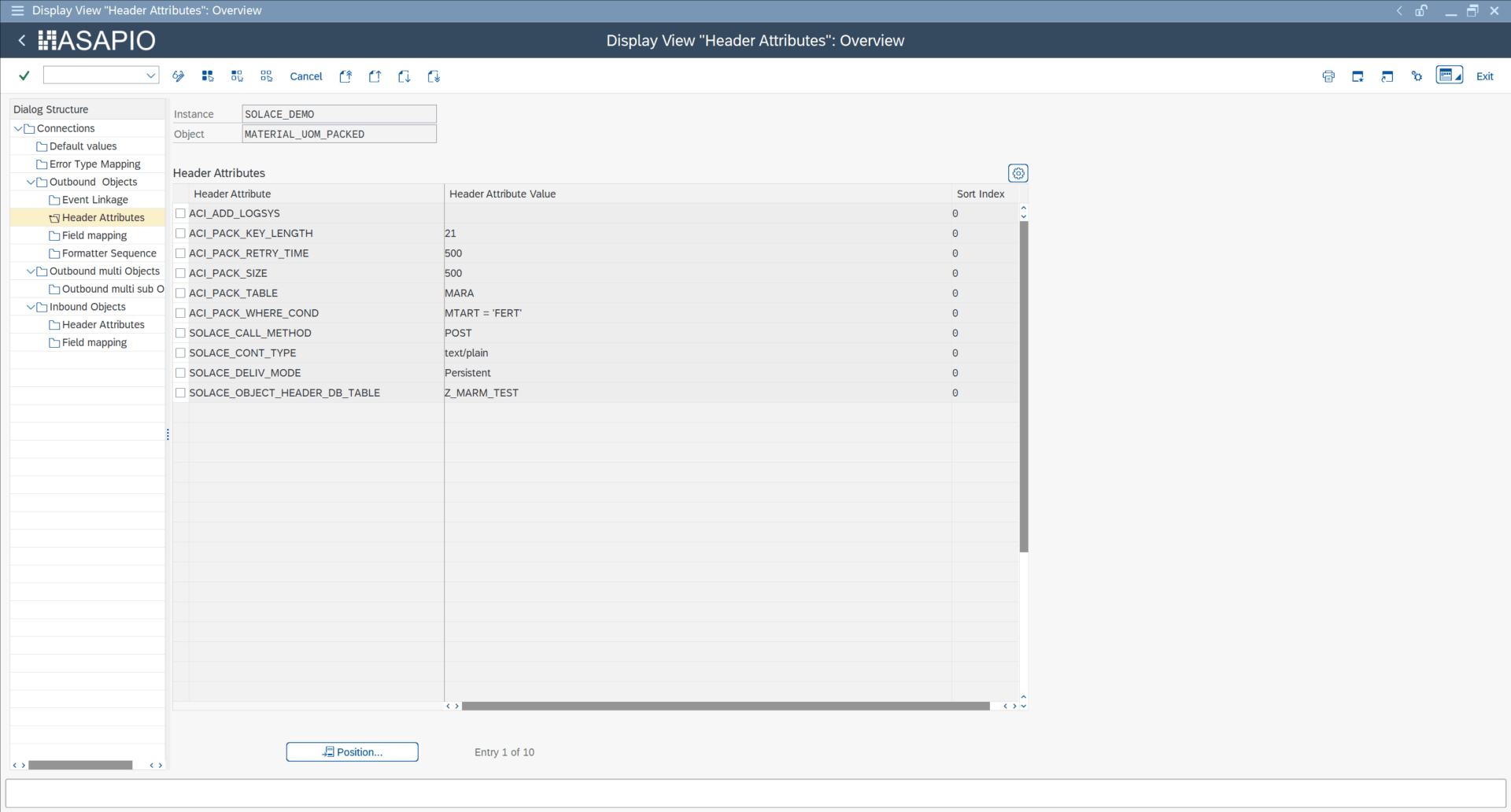Collapse the Outbound Objects node
The height and width of the screenshot is (812, 1511).
[x=31, y=182]
